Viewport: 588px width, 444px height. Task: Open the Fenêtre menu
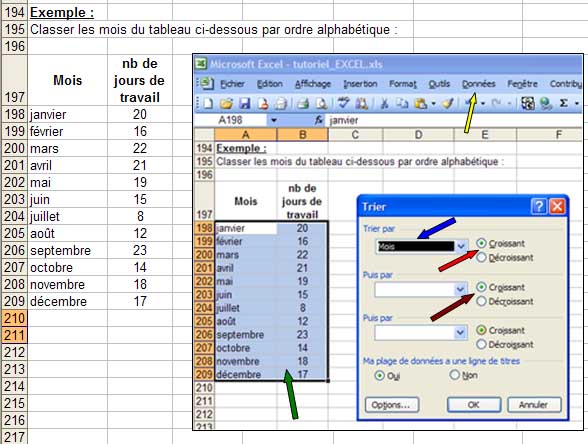(x=522, y=84)
